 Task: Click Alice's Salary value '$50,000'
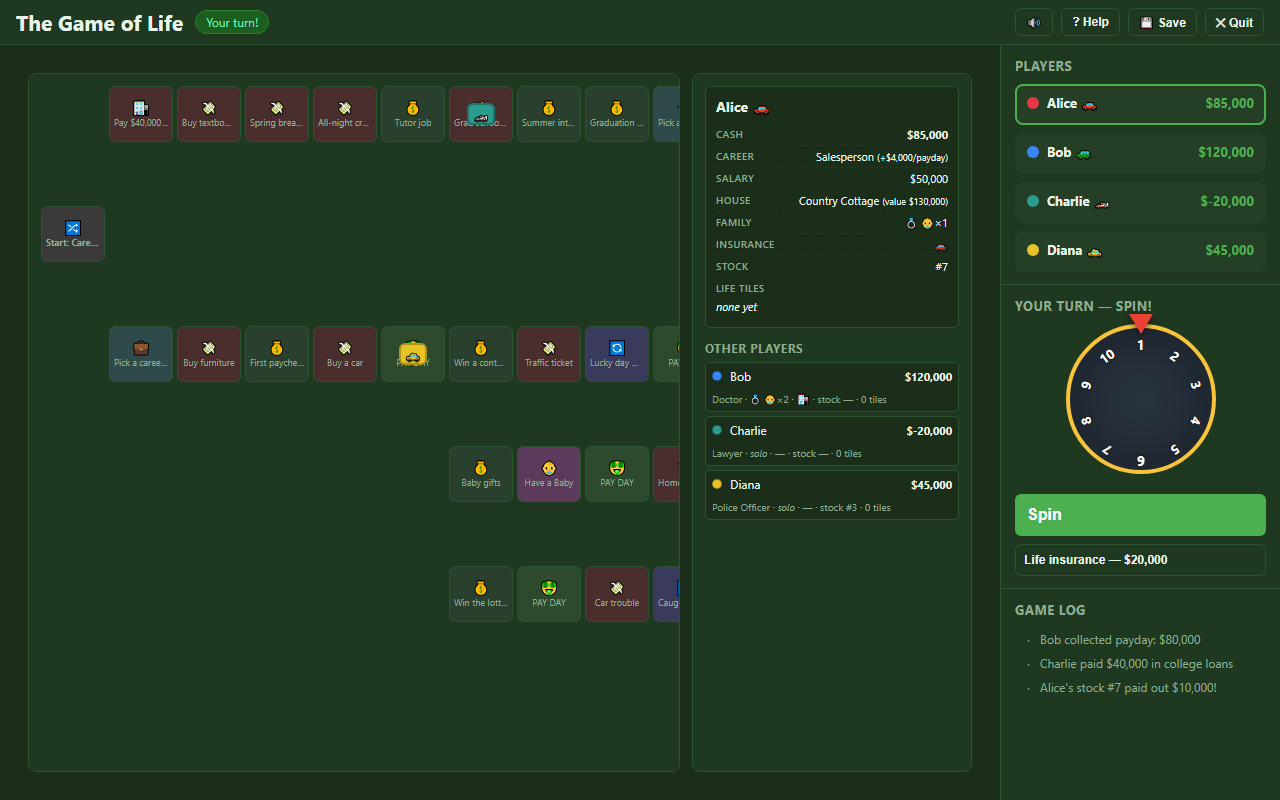(929, 179)
